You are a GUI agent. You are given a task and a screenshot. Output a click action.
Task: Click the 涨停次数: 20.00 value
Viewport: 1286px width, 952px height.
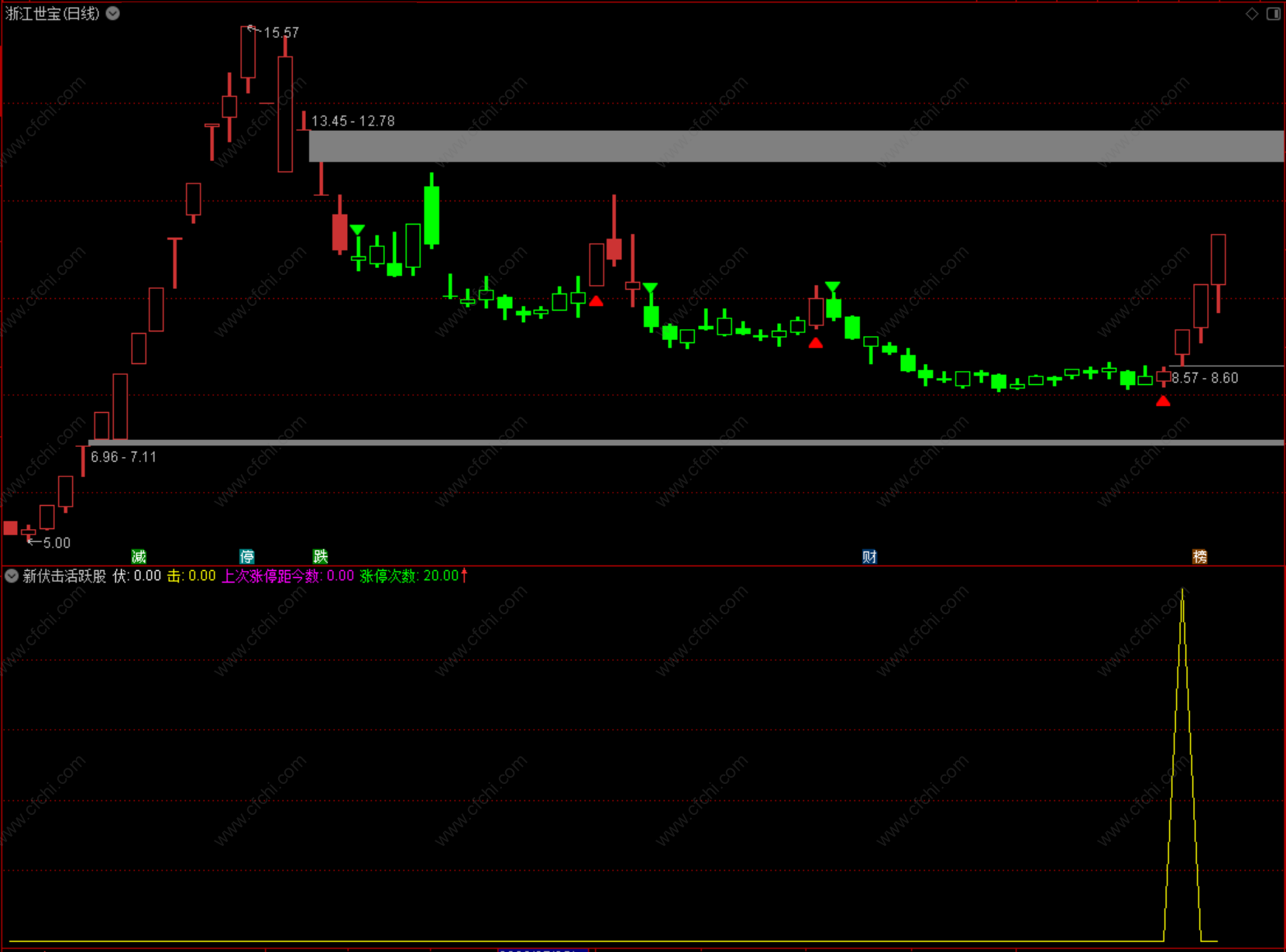pyautogui.click(x=409, y=576)
